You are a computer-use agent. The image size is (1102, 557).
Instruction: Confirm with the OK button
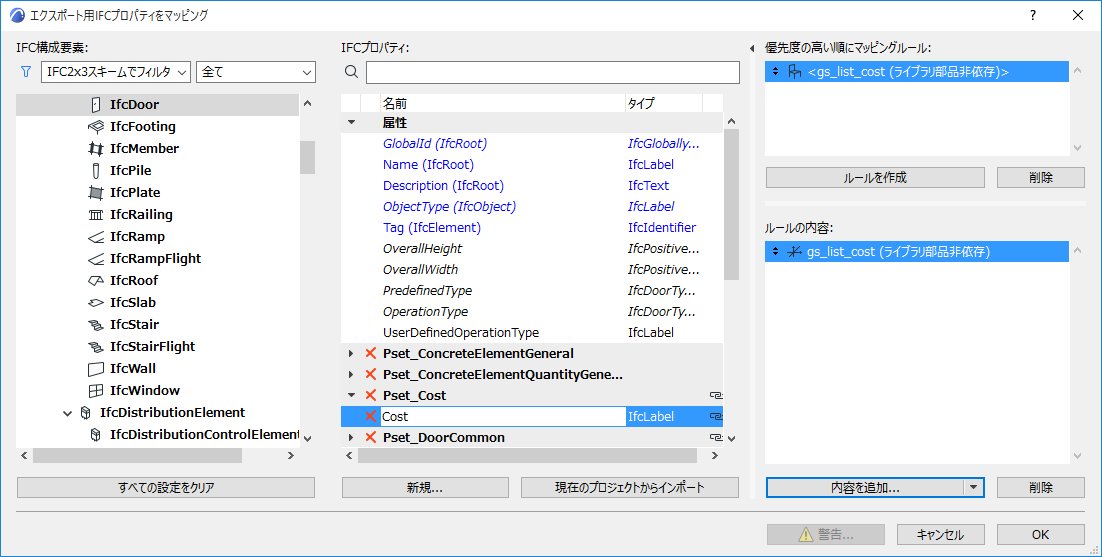click(x=1041, y=535)
